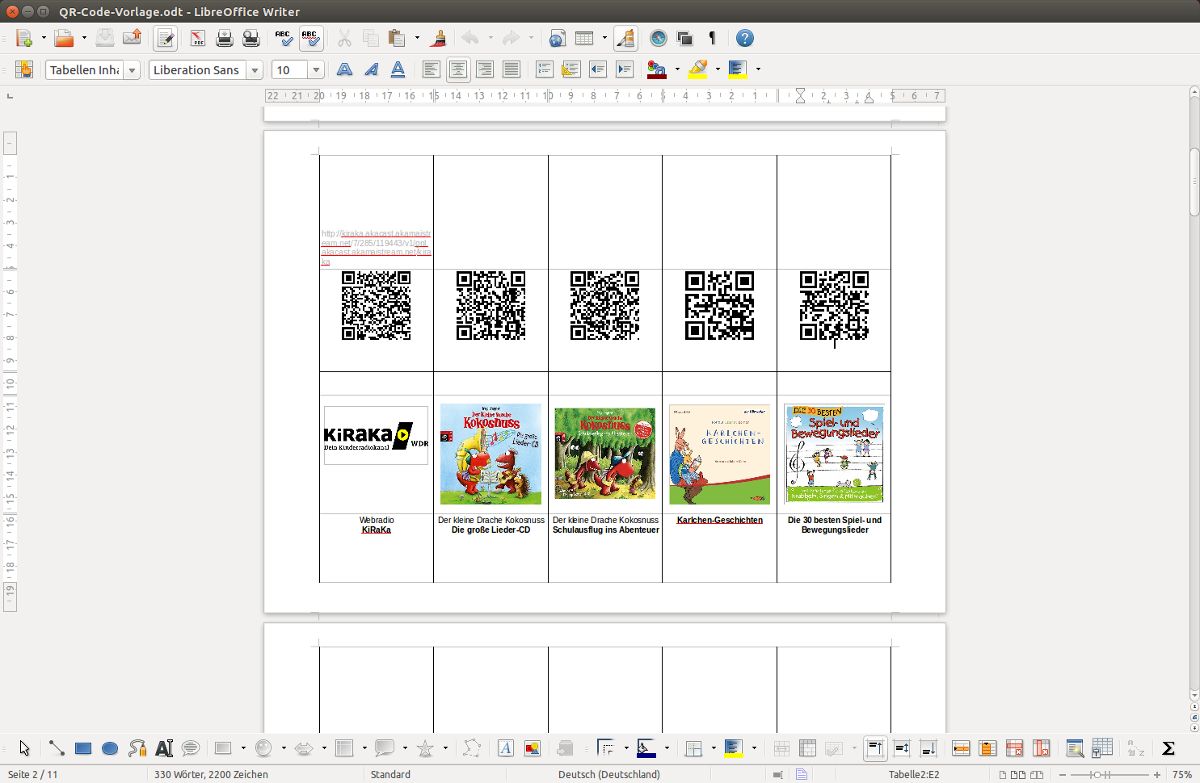Click the Standard page style field

click(390, 774)
